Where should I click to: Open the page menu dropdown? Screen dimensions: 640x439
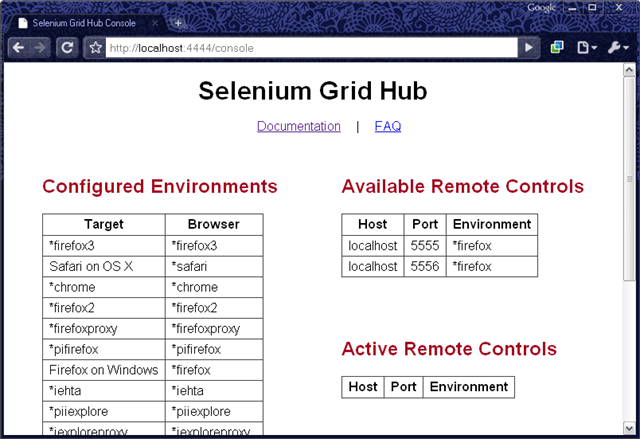click(x=587, y=48)
